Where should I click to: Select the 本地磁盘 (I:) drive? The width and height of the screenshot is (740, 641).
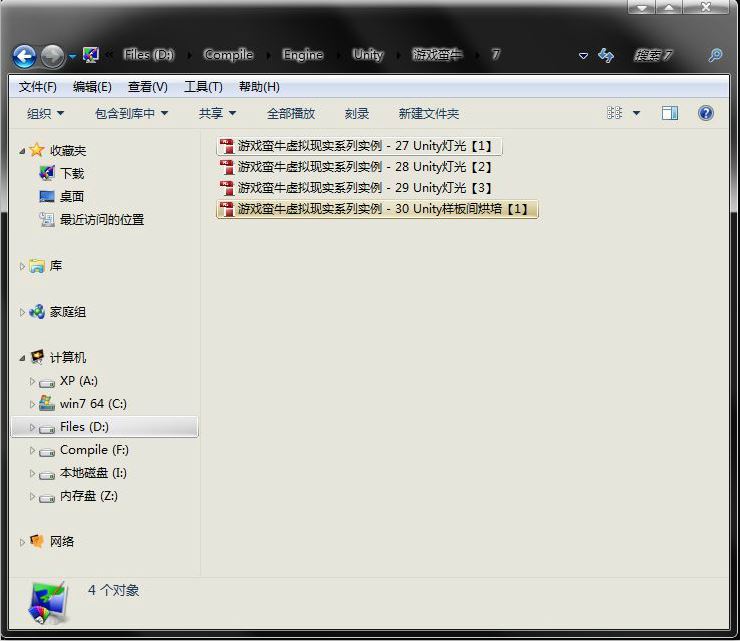(x=93, y=473)
